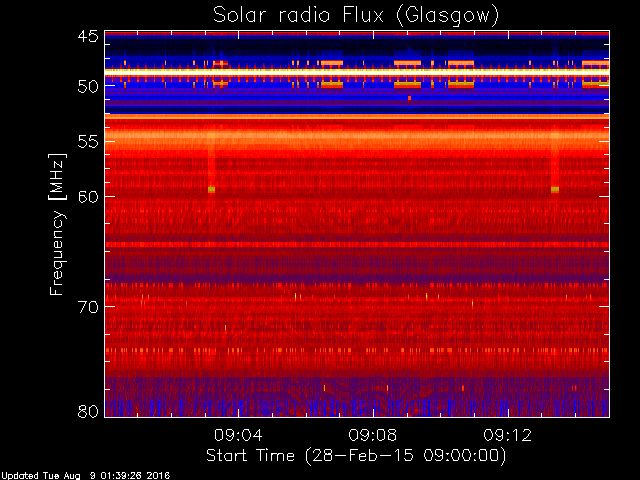Click the 45 frequency tick label
This screenshot has width=640, height=480.
pos(88,37)
